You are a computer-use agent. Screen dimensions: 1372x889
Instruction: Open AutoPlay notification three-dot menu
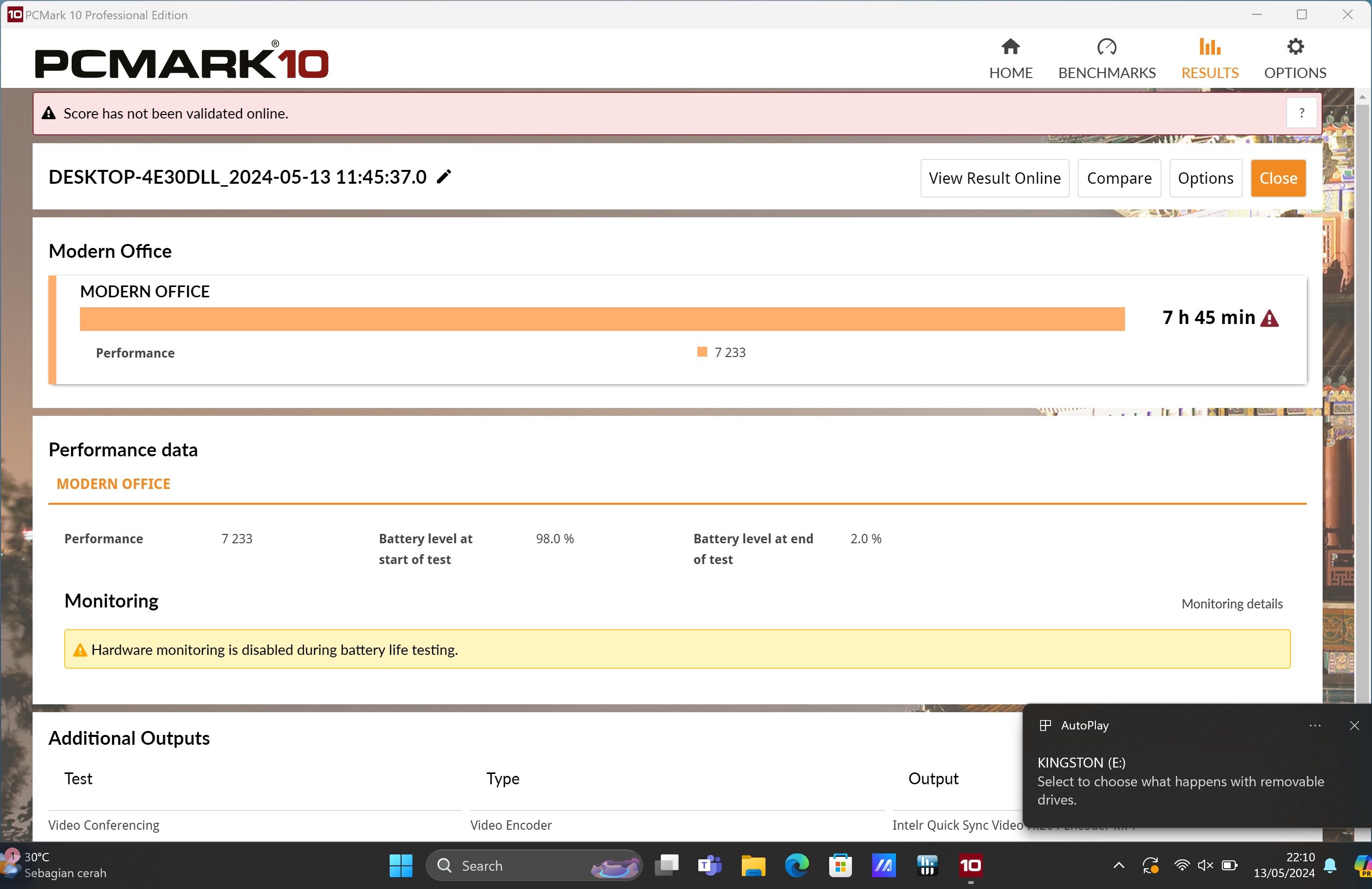point(1314,725)
